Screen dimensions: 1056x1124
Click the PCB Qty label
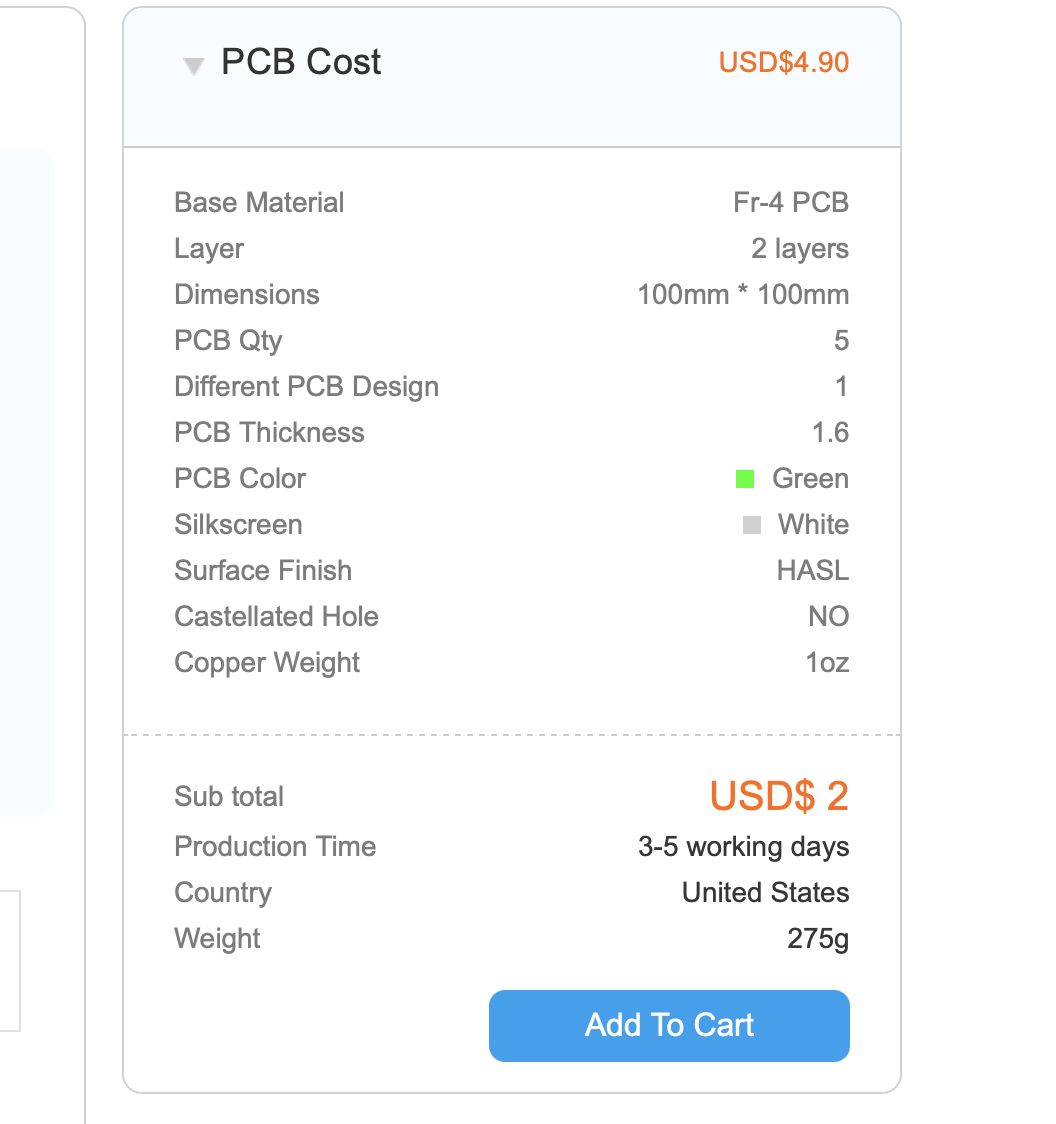click(228, 341)
